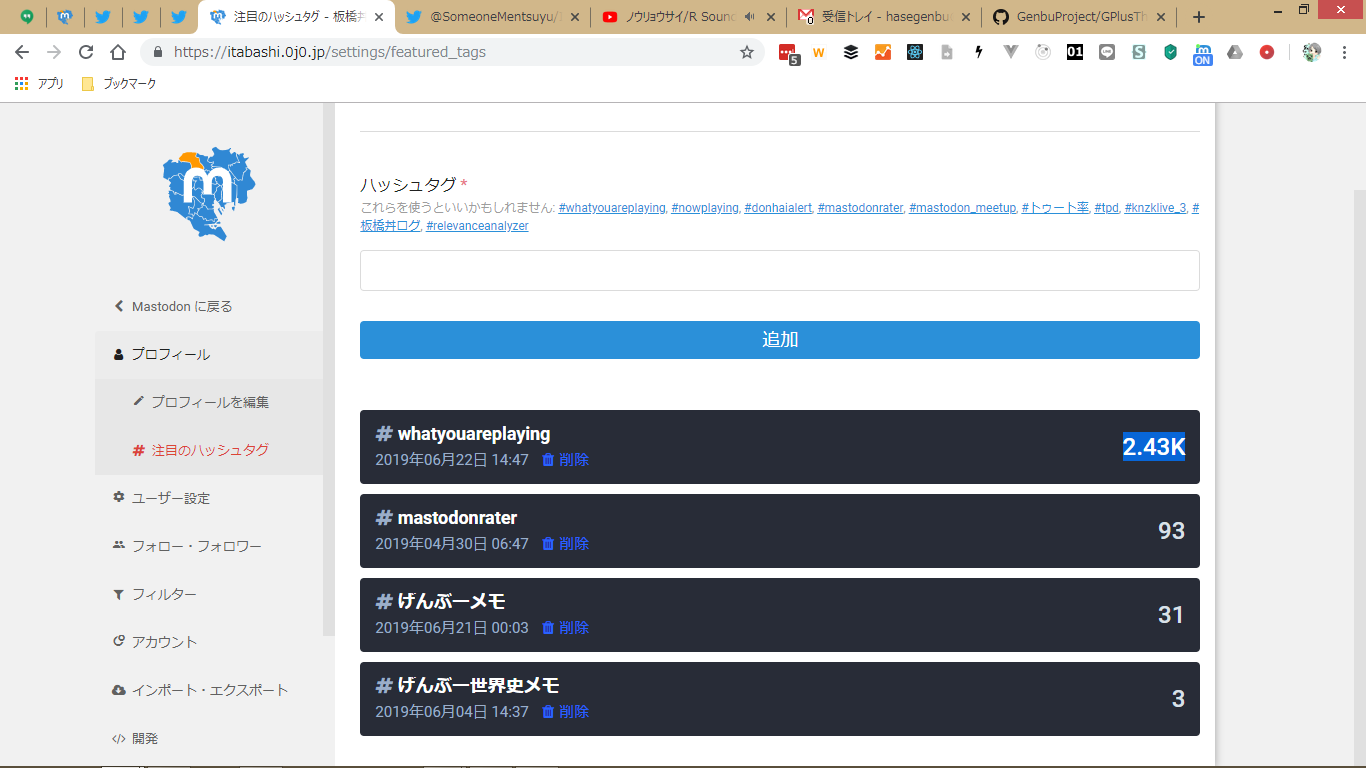Switch to the Gmail inbox tab
The width and height of the screenshot is (1366, 768).
[x=882, y=17]
